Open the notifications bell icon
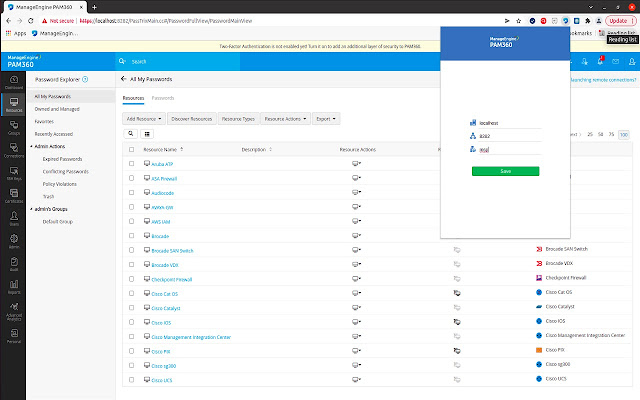 (x=600, y=61)
